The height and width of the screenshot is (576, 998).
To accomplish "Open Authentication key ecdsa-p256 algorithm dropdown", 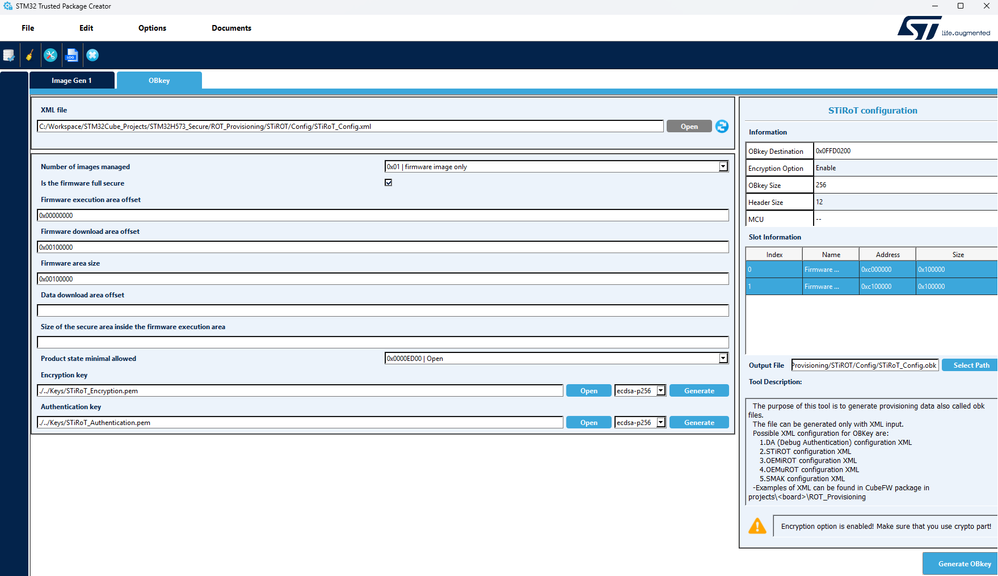I will [661, 423].
